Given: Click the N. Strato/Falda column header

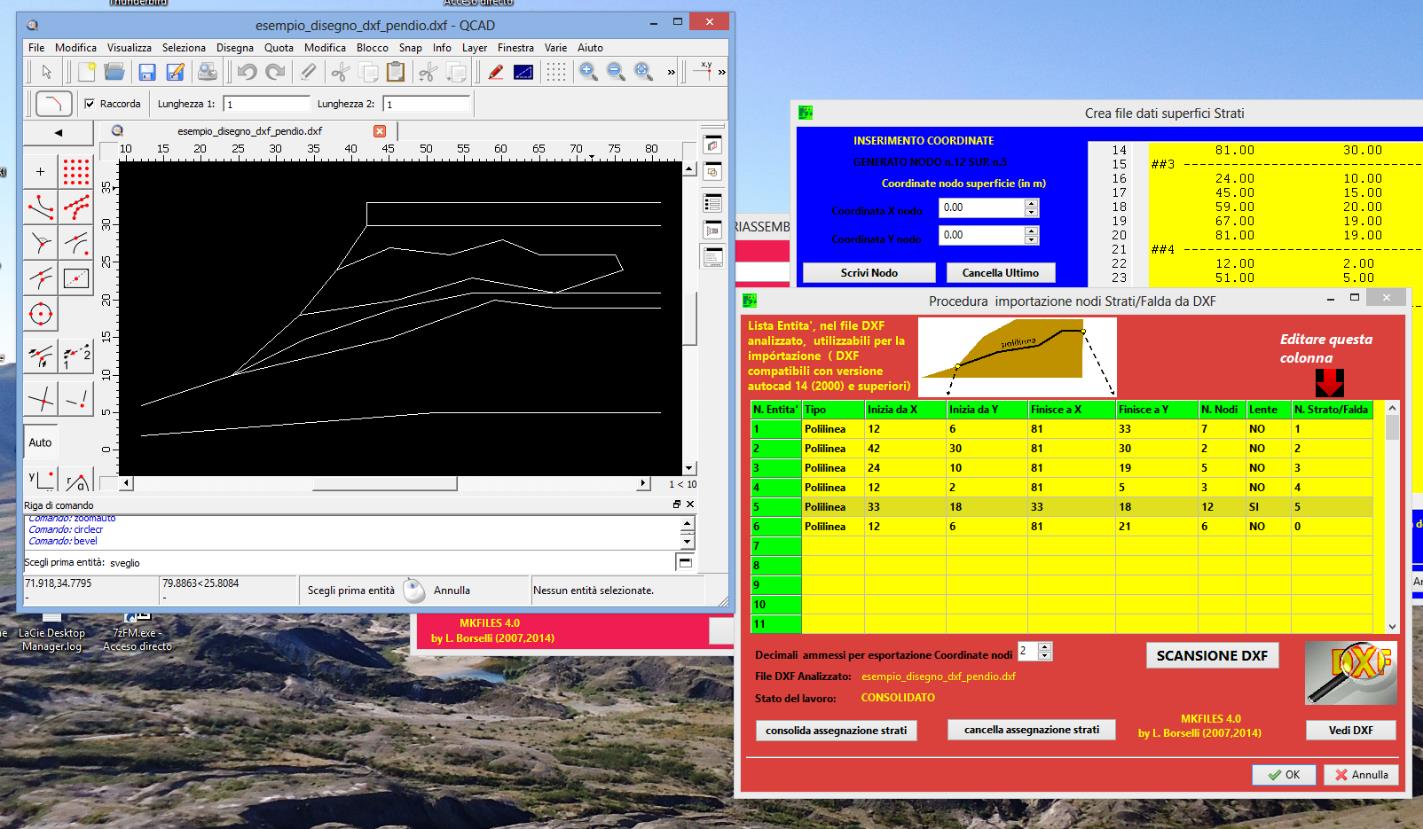Looking at the screenshot, I should pos(1333,409).
